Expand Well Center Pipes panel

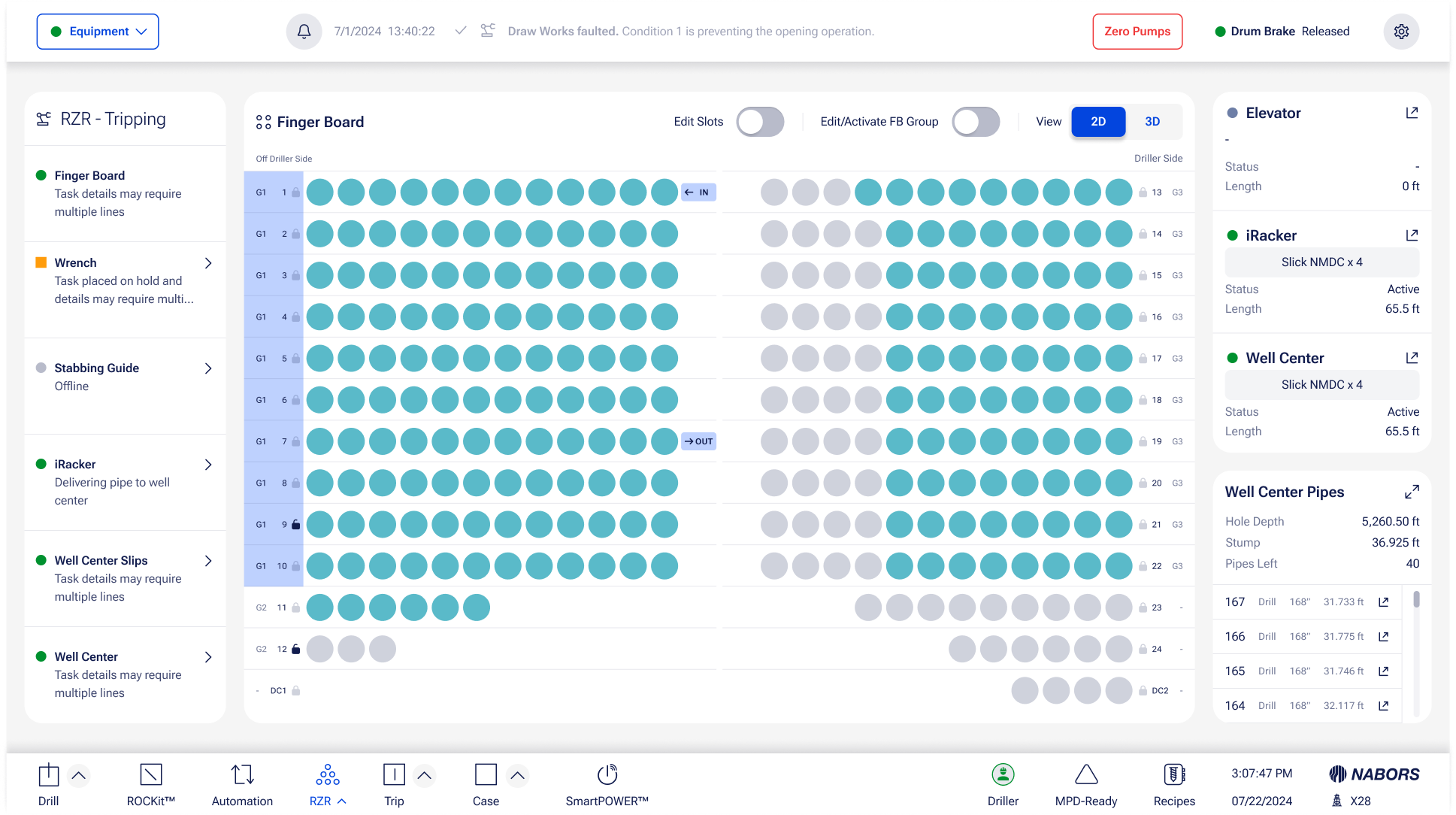pos(1412,492)
